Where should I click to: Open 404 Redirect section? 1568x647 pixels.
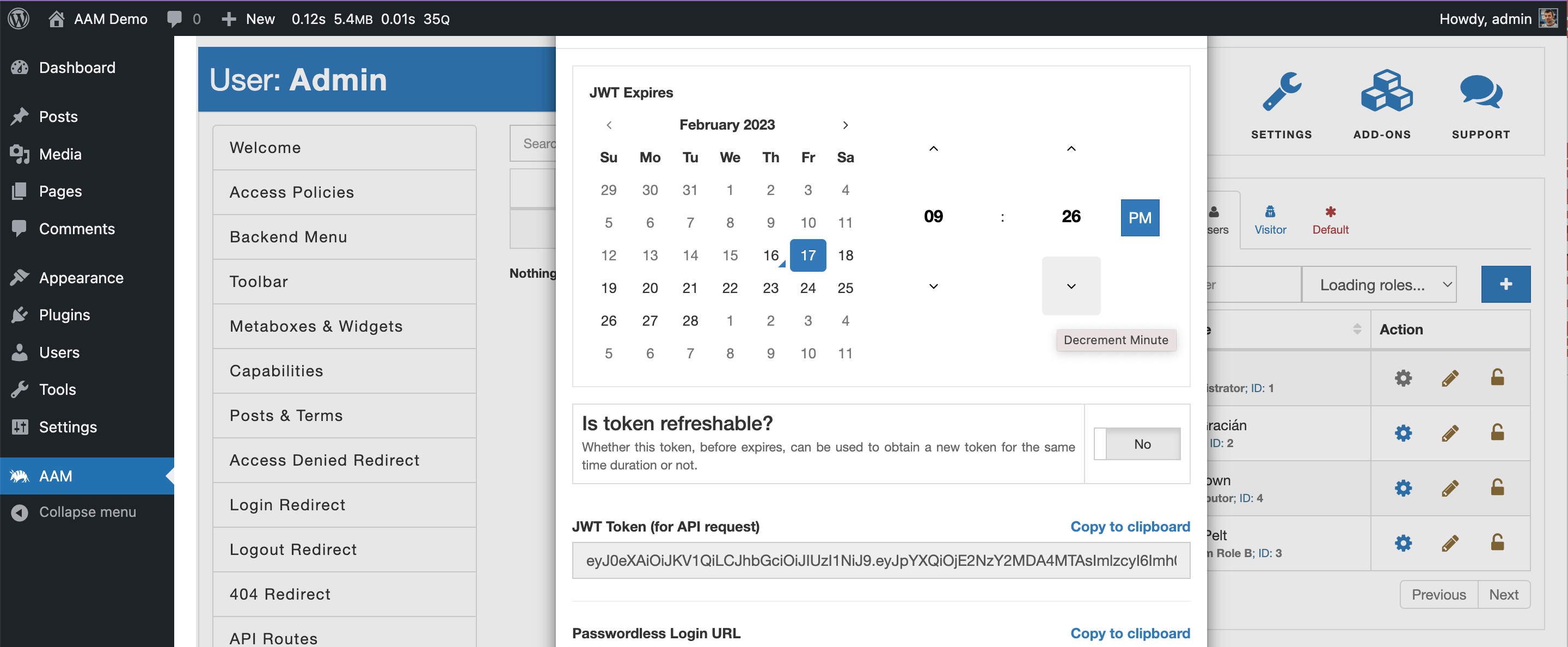point(344,594)
